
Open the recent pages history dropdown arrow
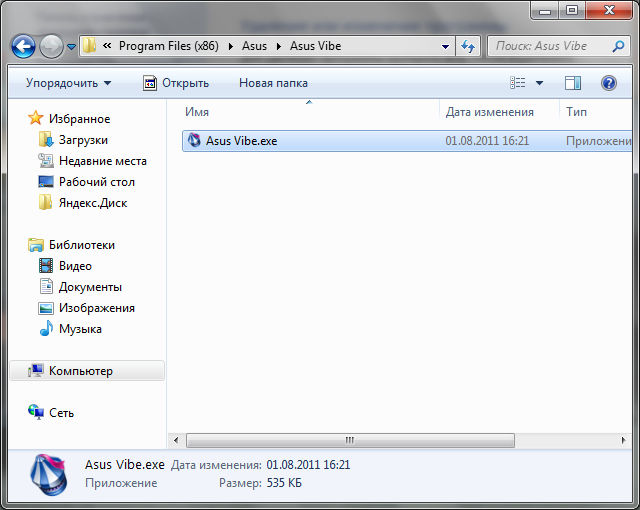pyautogui.click(x=71, y=47)
